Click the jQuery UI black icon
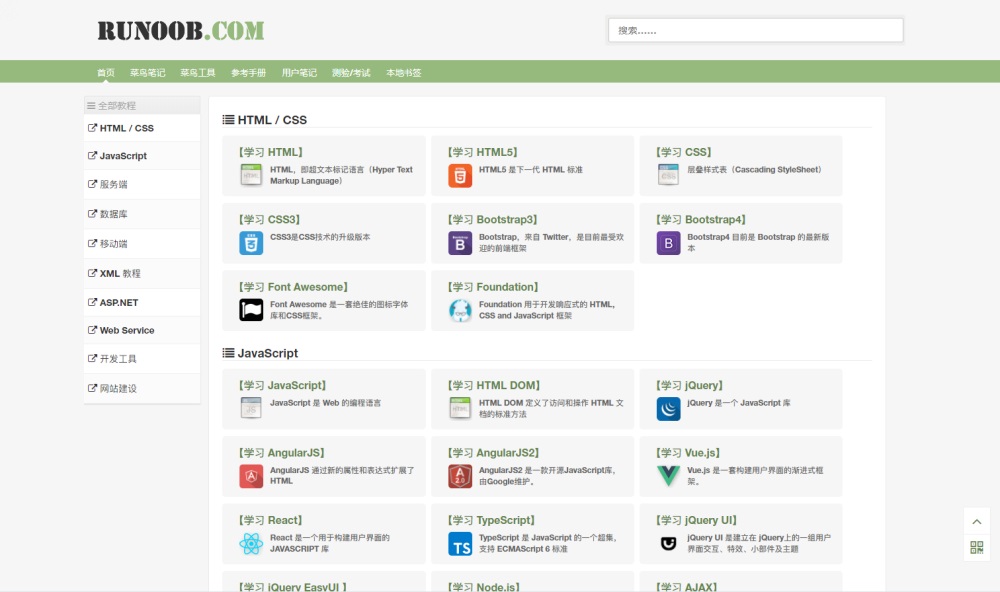 (x=668, y=544)
